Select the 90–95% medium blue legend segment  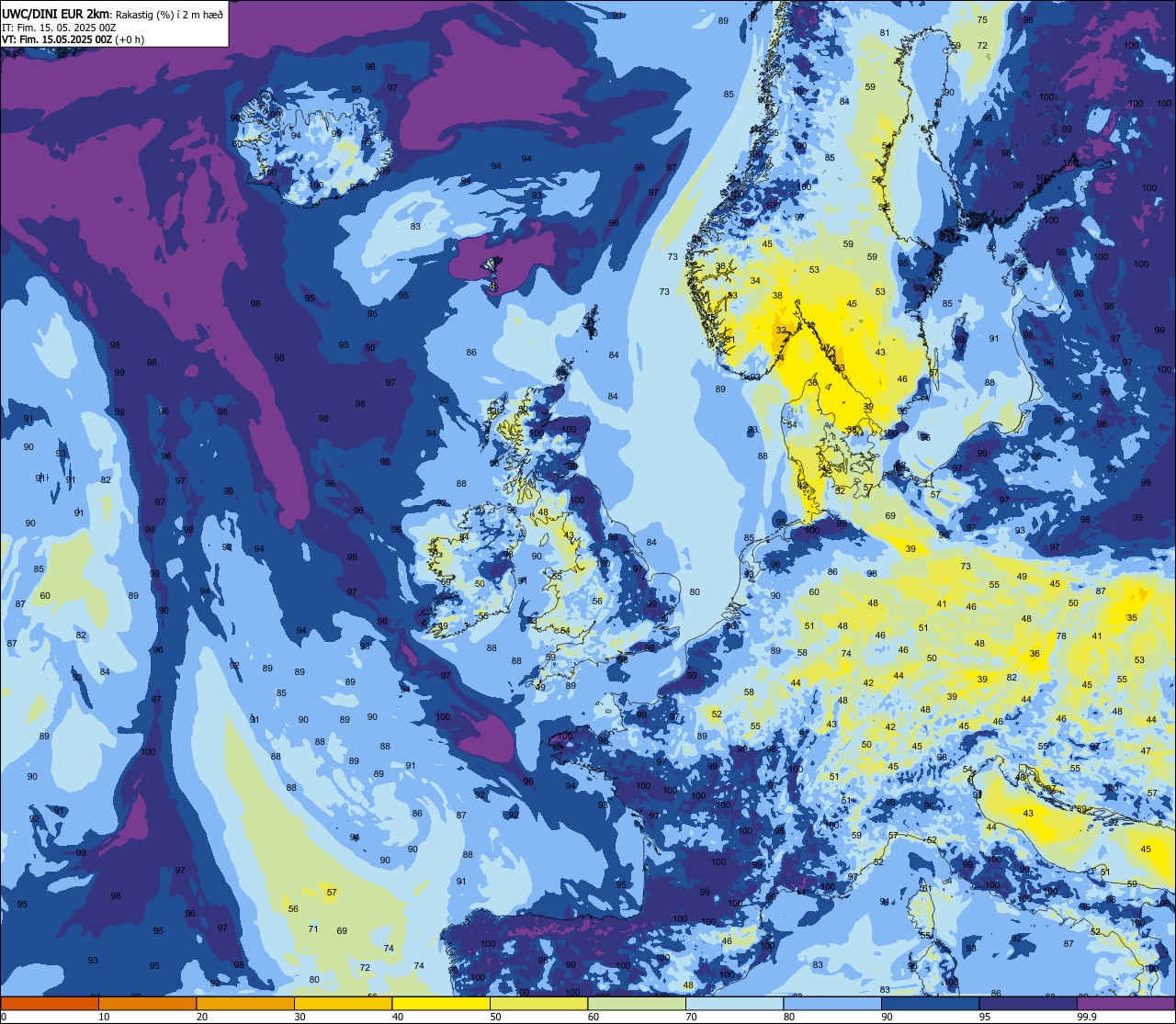point(930,1004)
